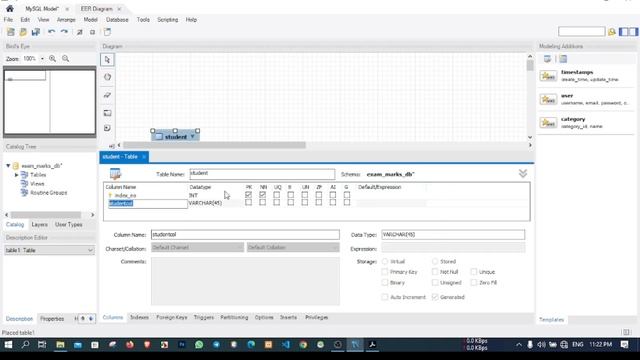Zoom in on the Bird's Eye panel
640x360 pixels.
click(x=53, y=59)
